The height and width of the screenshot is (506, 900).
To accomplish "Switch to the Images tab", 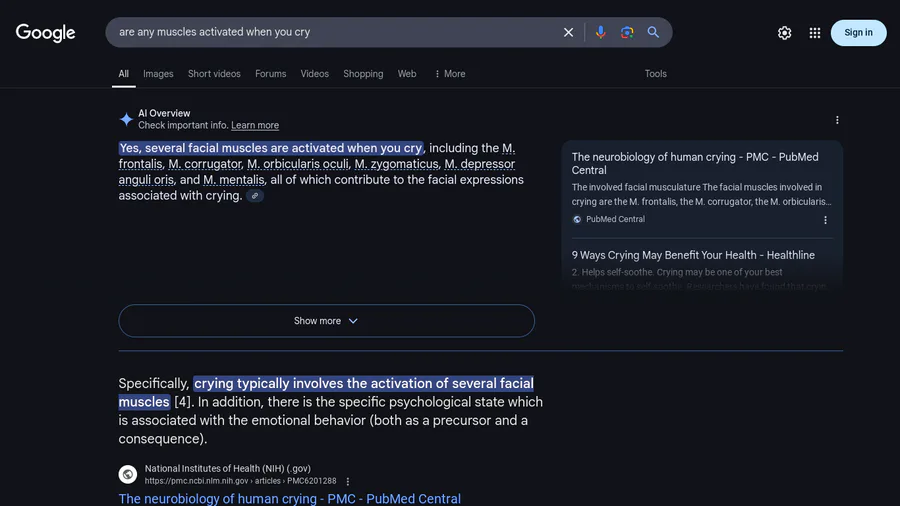I will coord(158,74).
